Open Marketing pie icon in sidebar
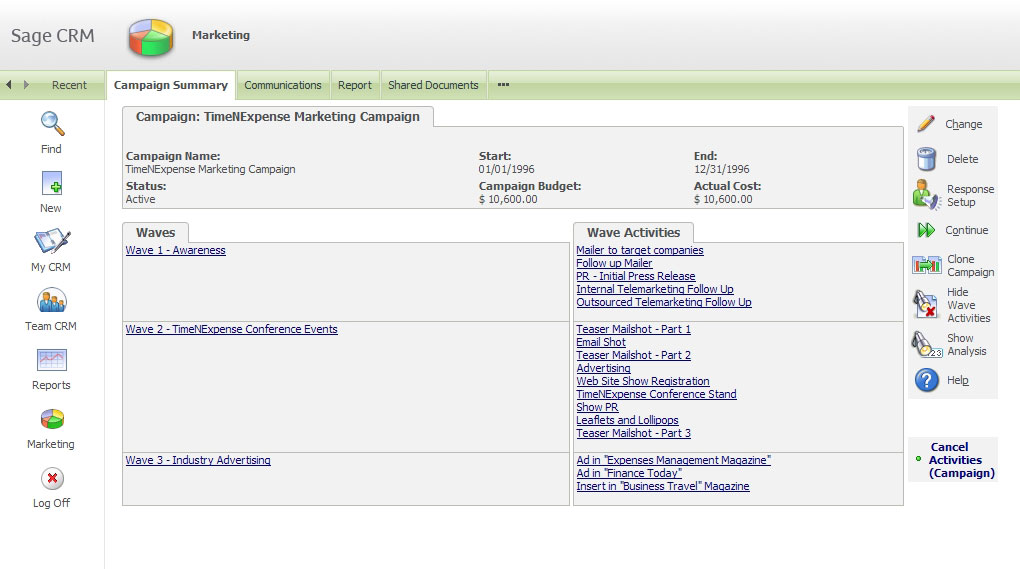The height and width of the screenshot is (569, 1020). [x=52, y=419]
